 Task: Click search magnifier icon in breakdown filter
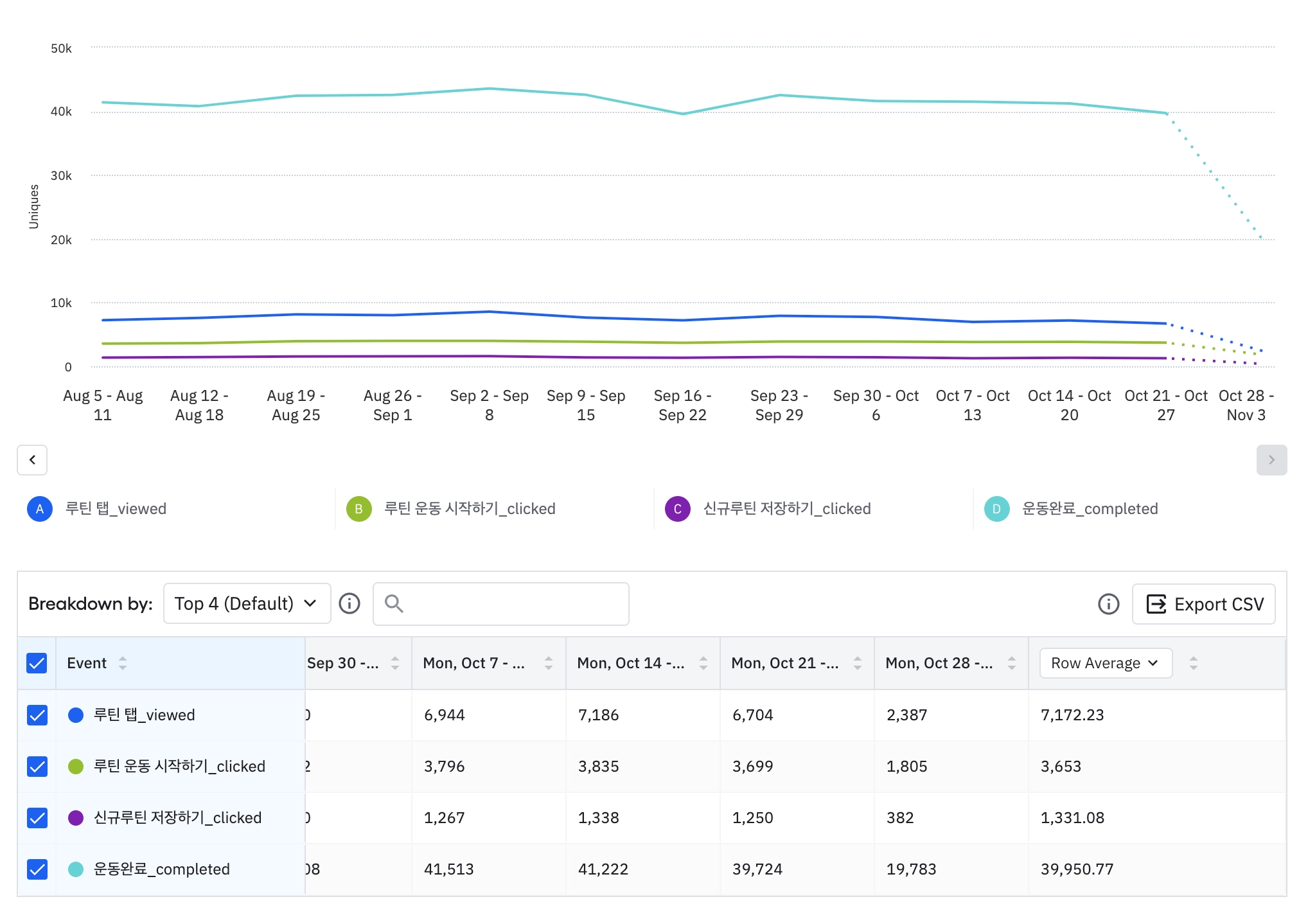point(394,603)
